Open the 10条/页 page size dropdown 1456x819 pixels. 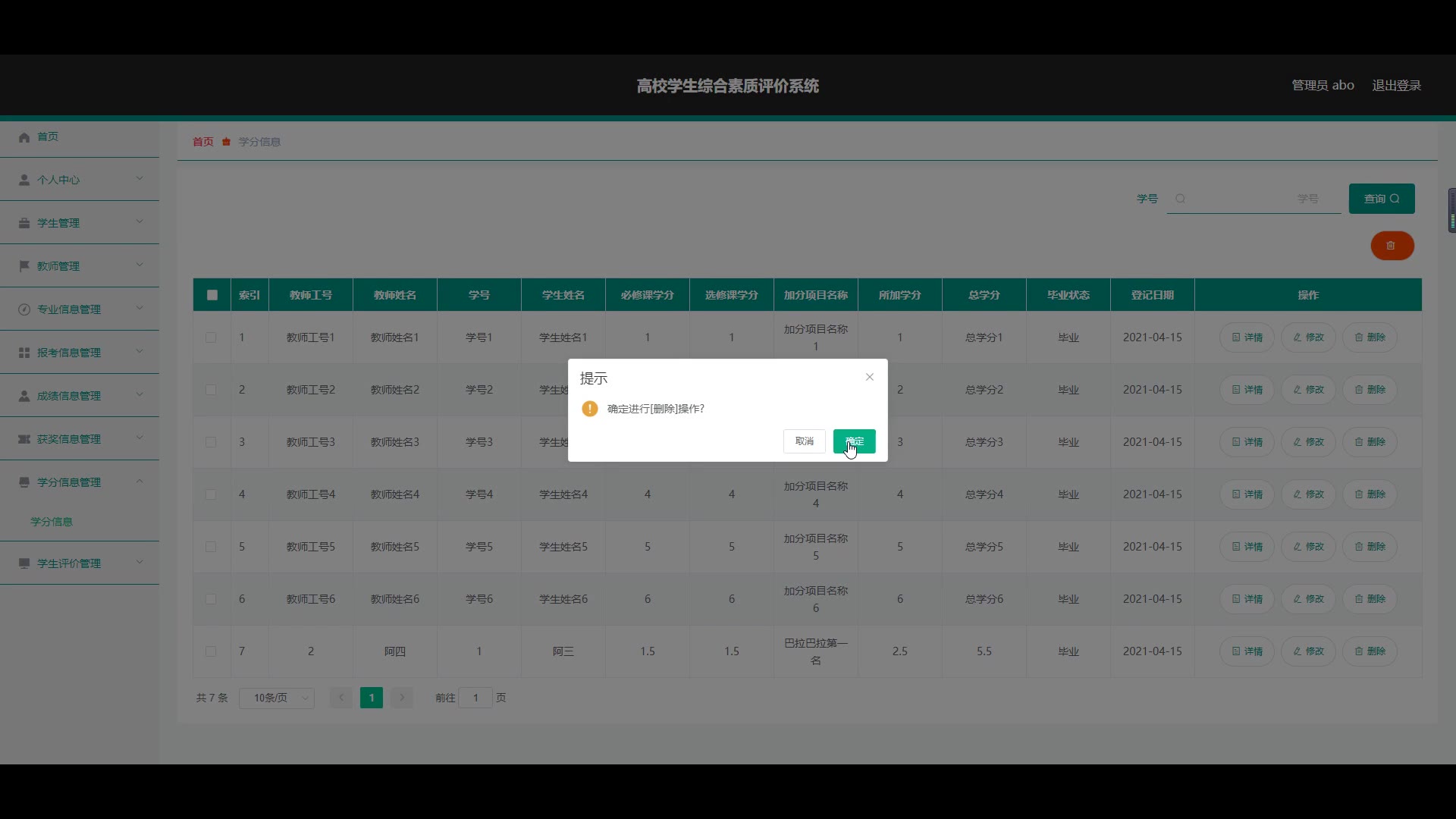coord(277,698)
